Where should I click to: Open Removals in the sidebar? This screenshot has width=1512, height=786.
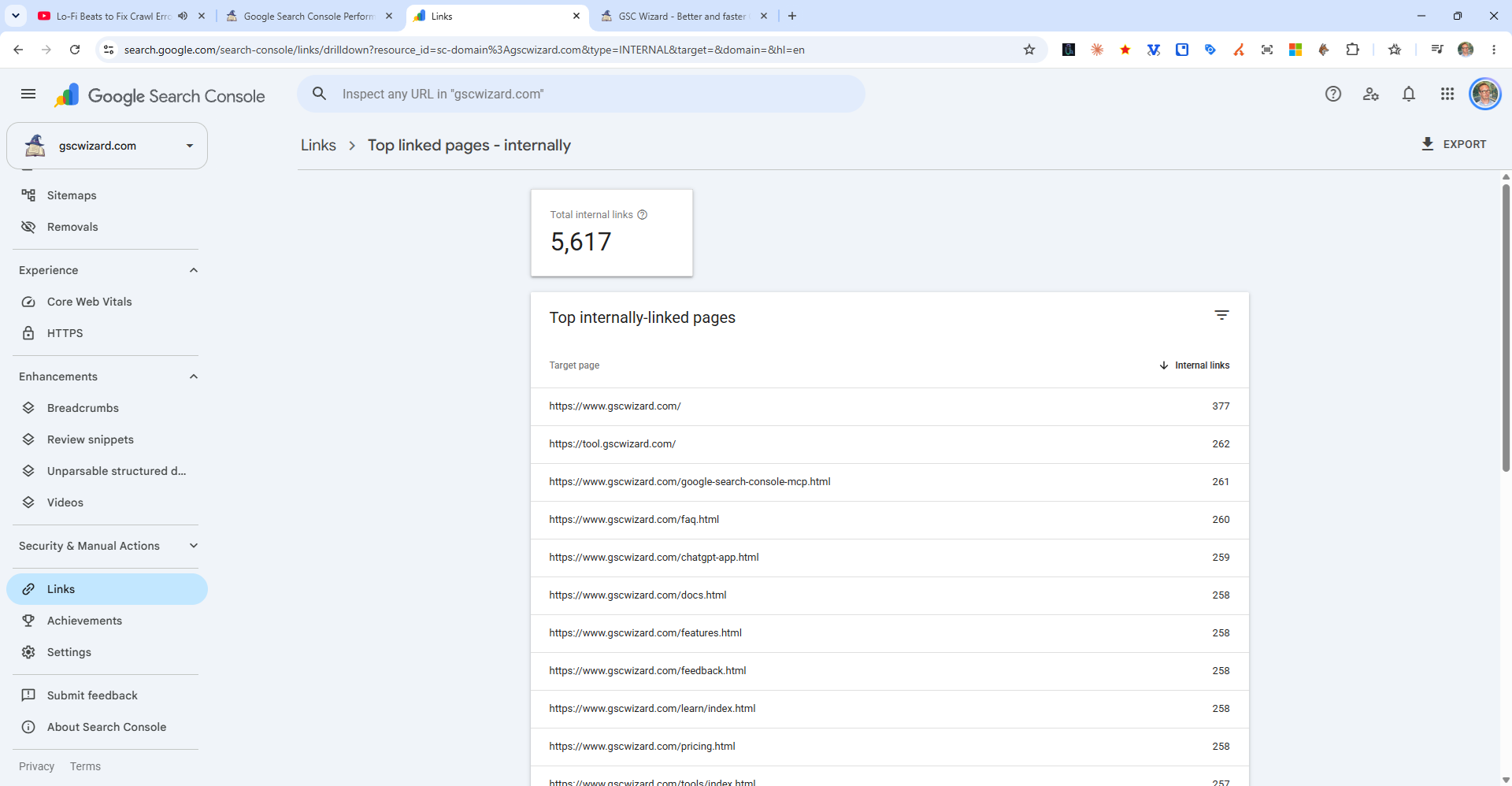[x=107, y=227]
